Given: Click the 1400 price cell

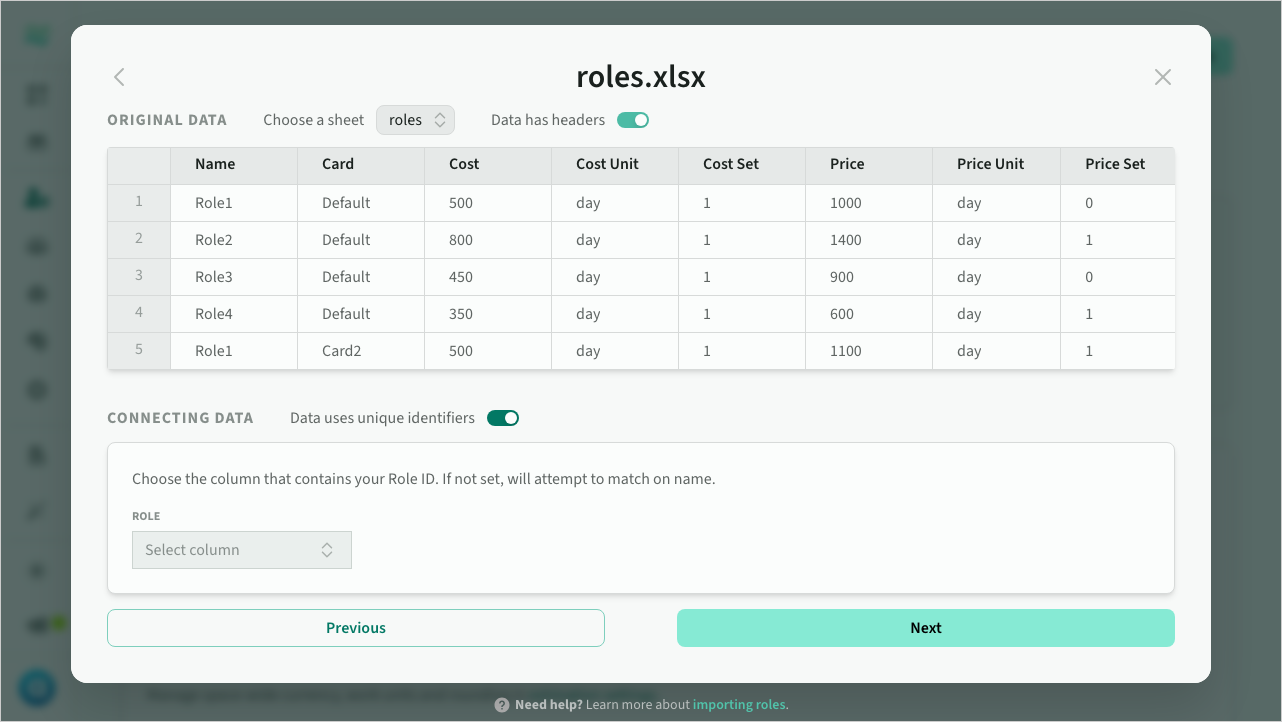Looking at the screenshot, I should coord(845,240).
